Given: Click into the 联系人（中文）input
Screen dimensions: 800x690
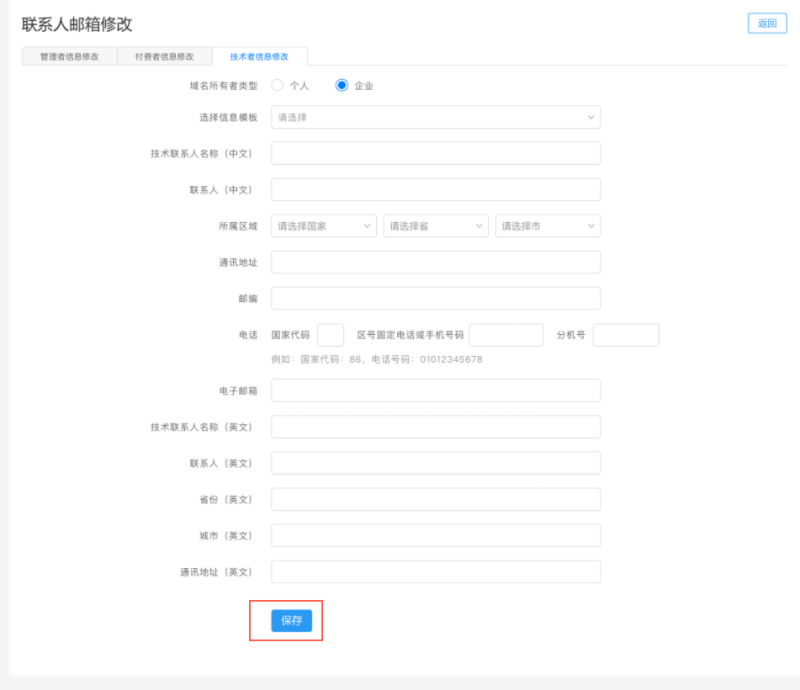Looking at the screenshot, I should click(435, 190).
